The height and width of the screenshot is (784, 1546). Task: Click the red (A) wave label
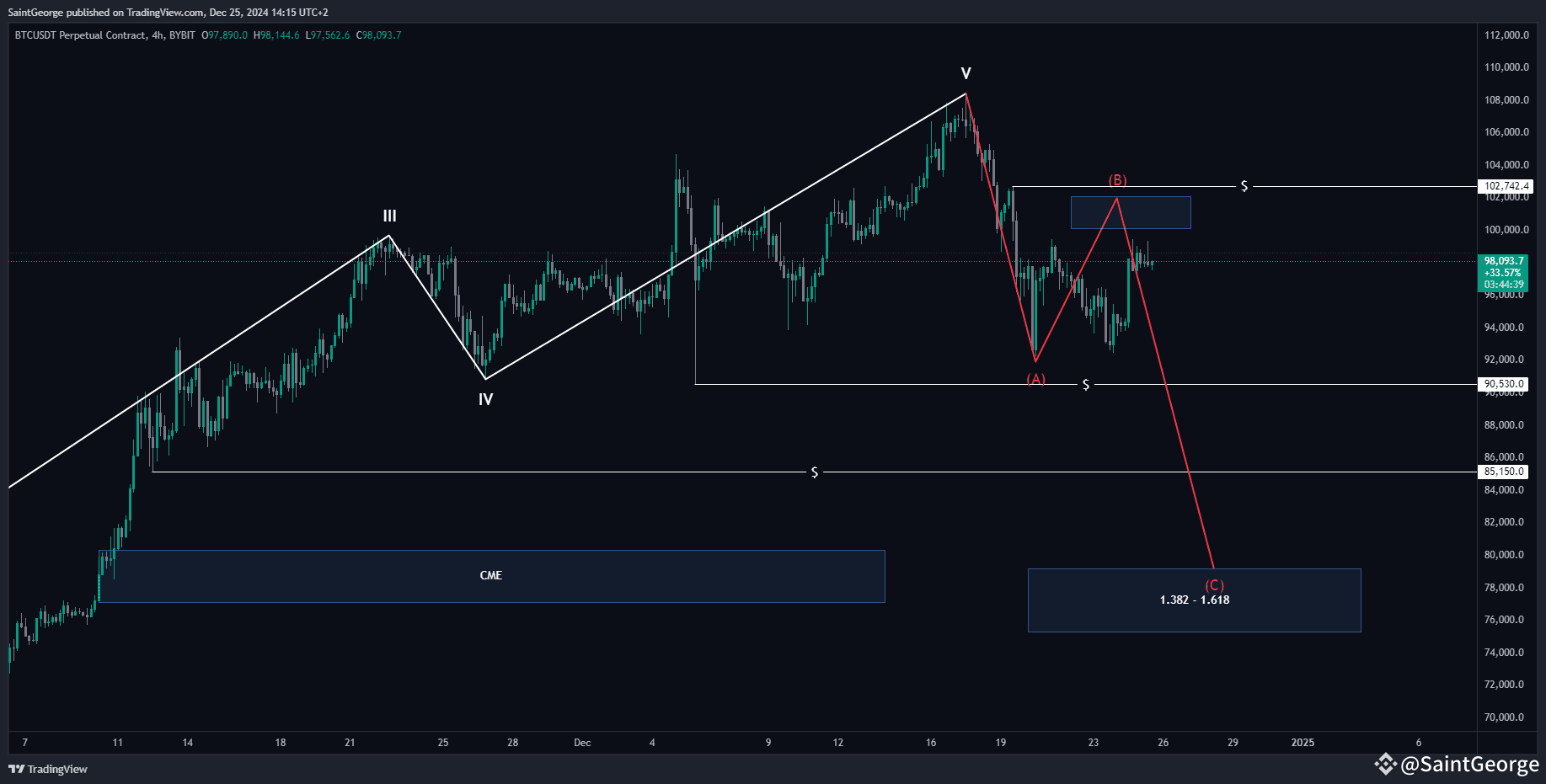click(1035, 379)
